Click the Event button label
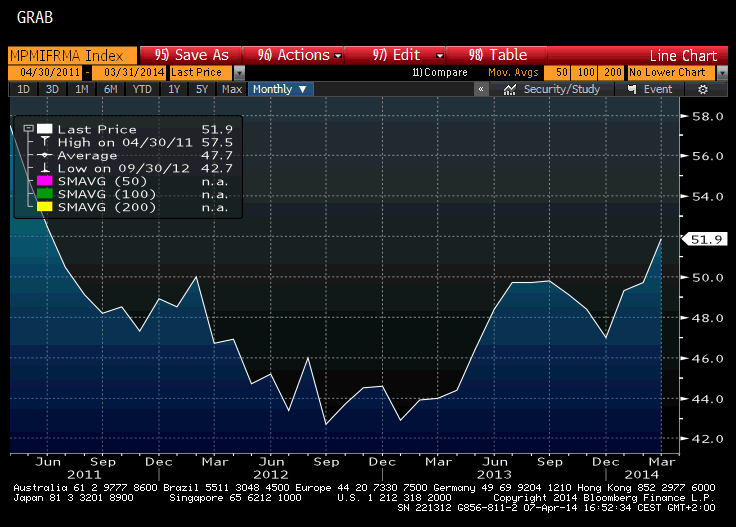Viewport: 736px width, 527px height. 658,89
